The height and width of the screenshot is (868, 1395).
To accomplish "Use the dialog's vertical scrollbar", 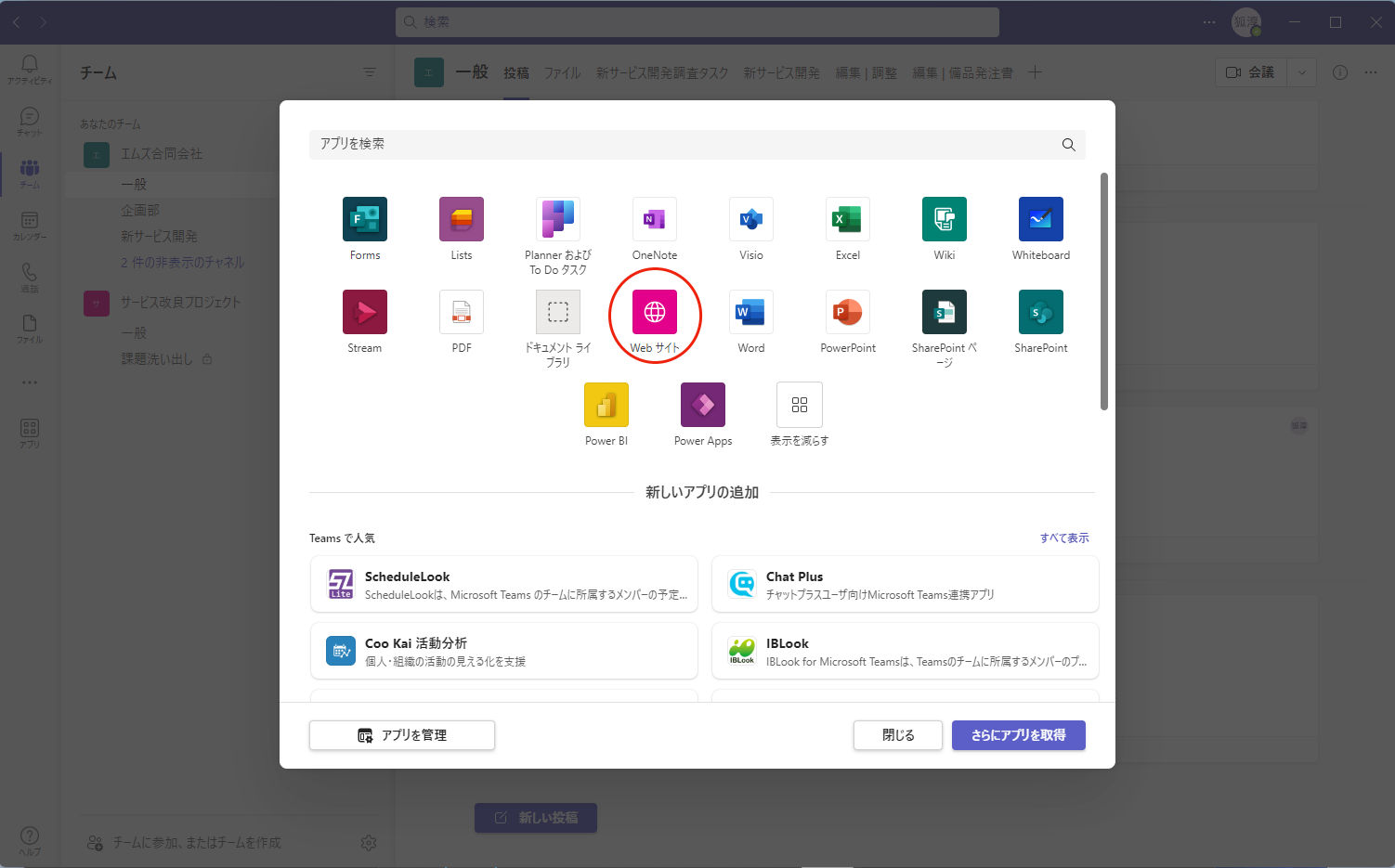I will click(x=1104, y=291).
